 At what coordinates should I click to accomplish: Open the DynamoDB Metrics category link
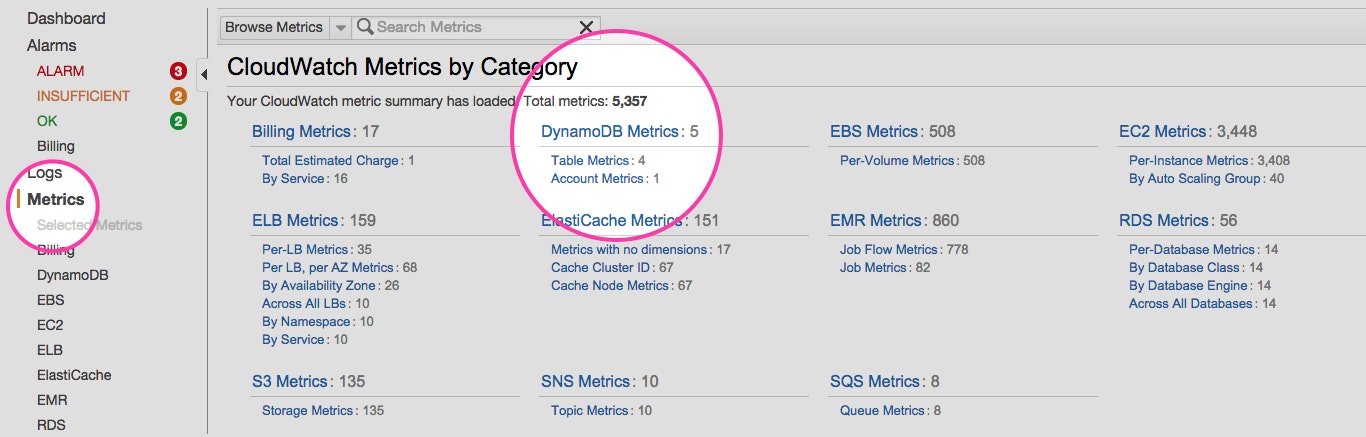tap(610, 131)
